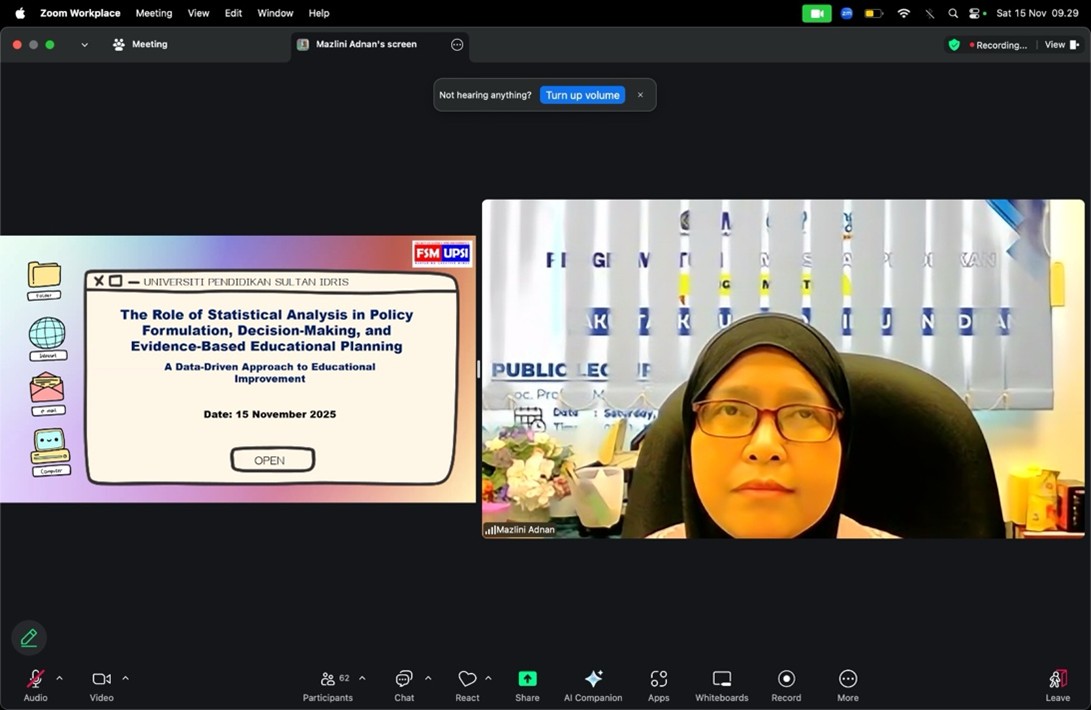
Task: Click the Turn up volume button
Action: coord(582,95)
